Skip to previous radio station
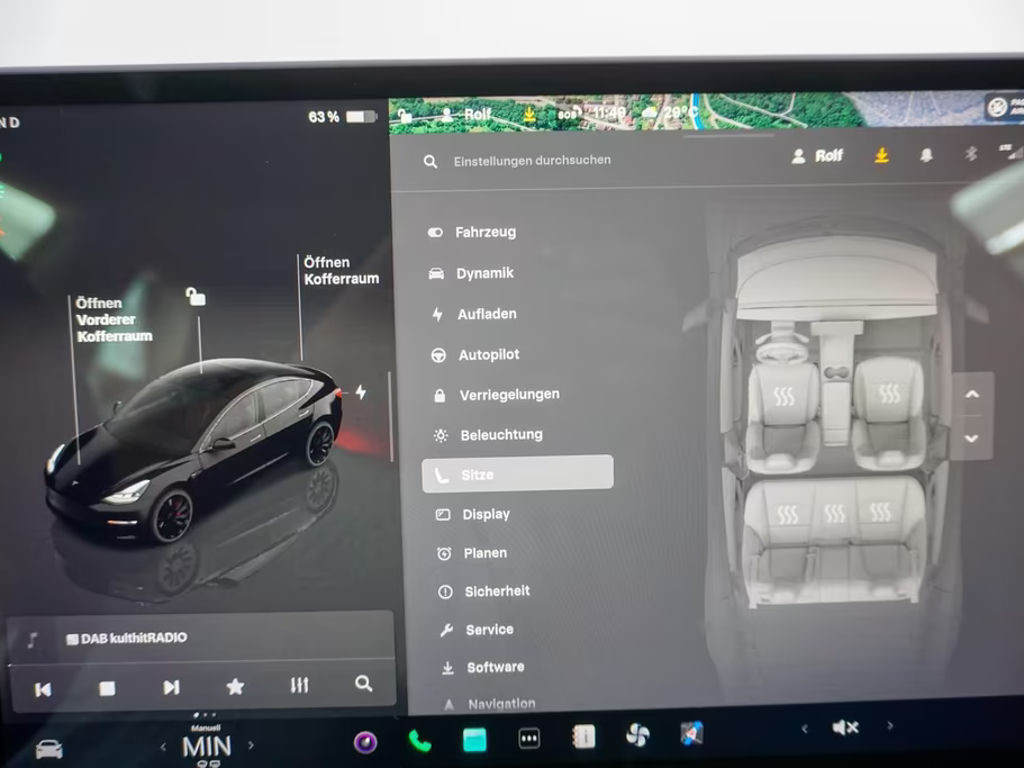The width and height of the screenshot is (1024, 768). [x=43, y=689]
